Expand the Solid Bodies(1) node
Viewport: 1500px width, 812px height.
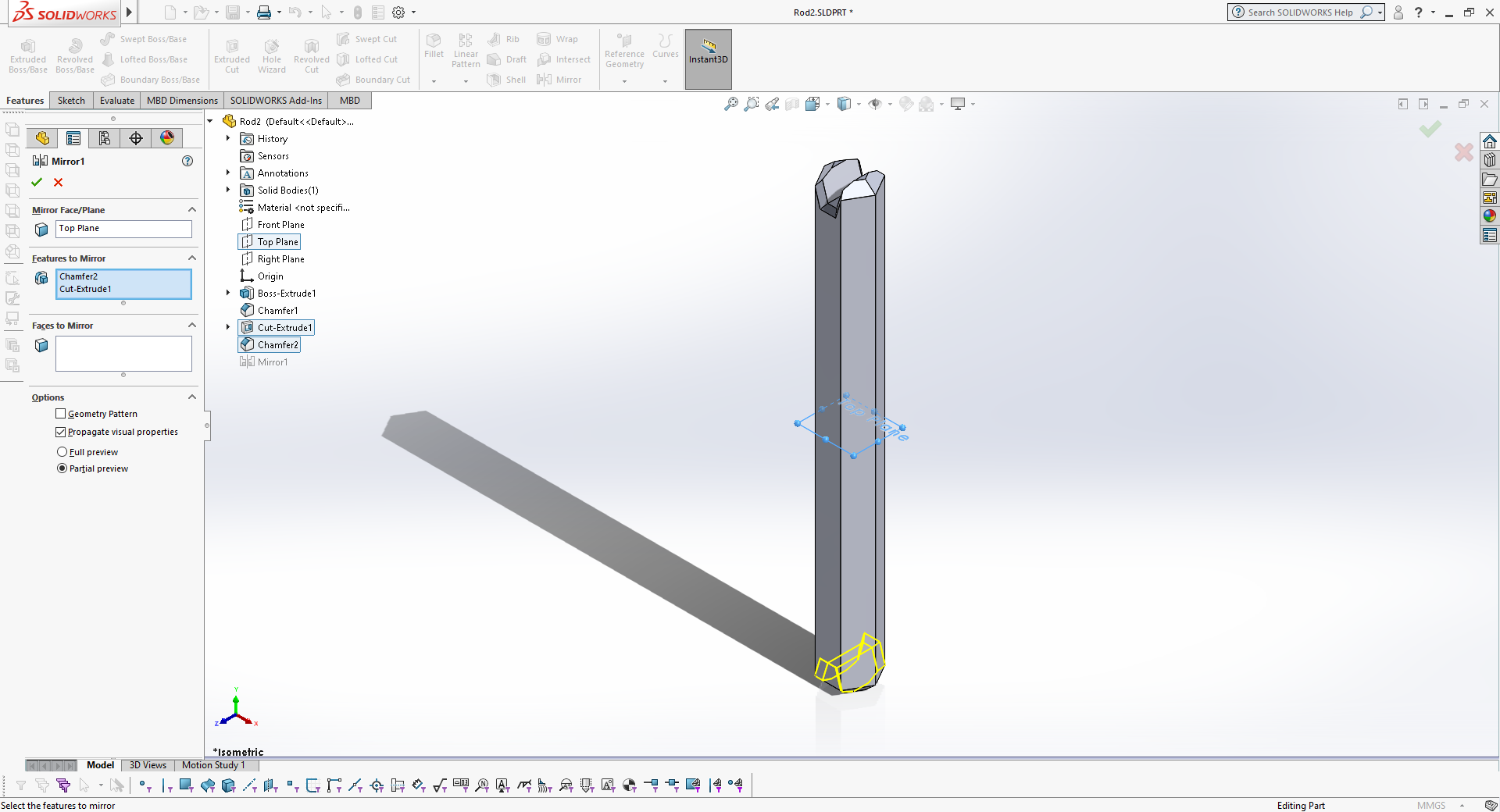click(x=228, y=190)
